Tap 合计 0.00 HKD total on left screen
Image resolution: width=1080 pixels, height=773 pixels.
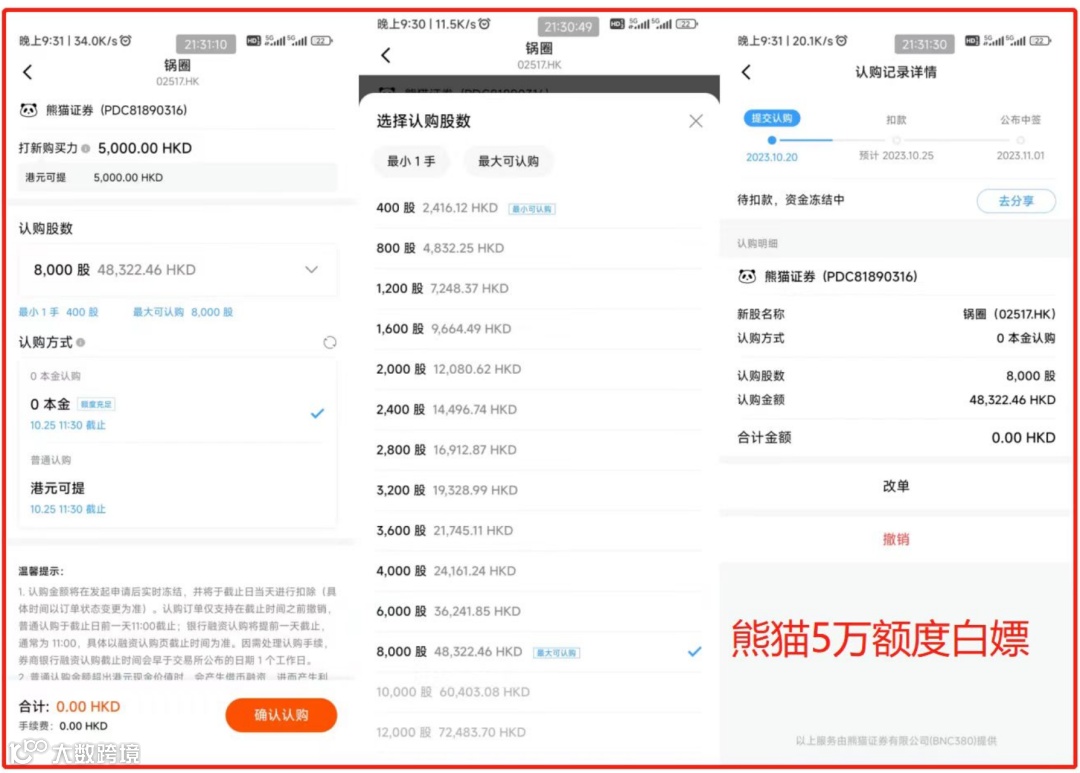tap(69, 706)
